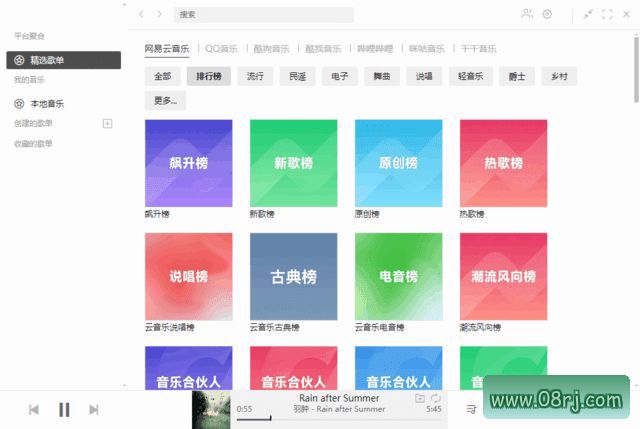The image size is (640, 429).
Task: Open the current playlist queue icon
Action: click(x=470, y=409)
